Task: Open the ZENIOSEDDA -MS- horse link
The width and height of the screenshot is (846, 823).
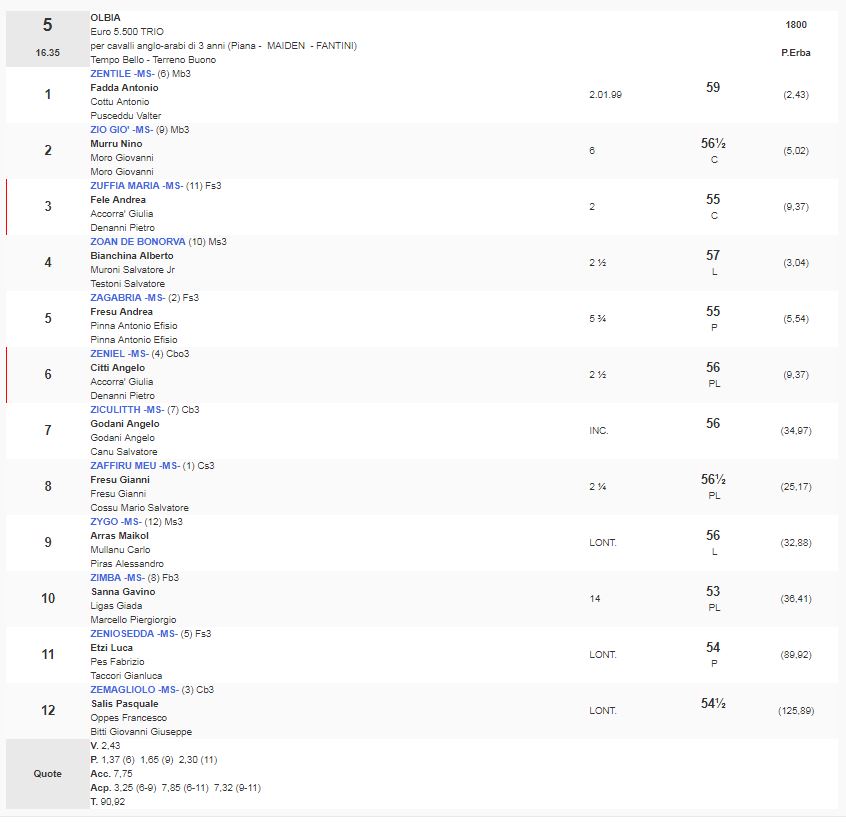Action: coord(134,634)
